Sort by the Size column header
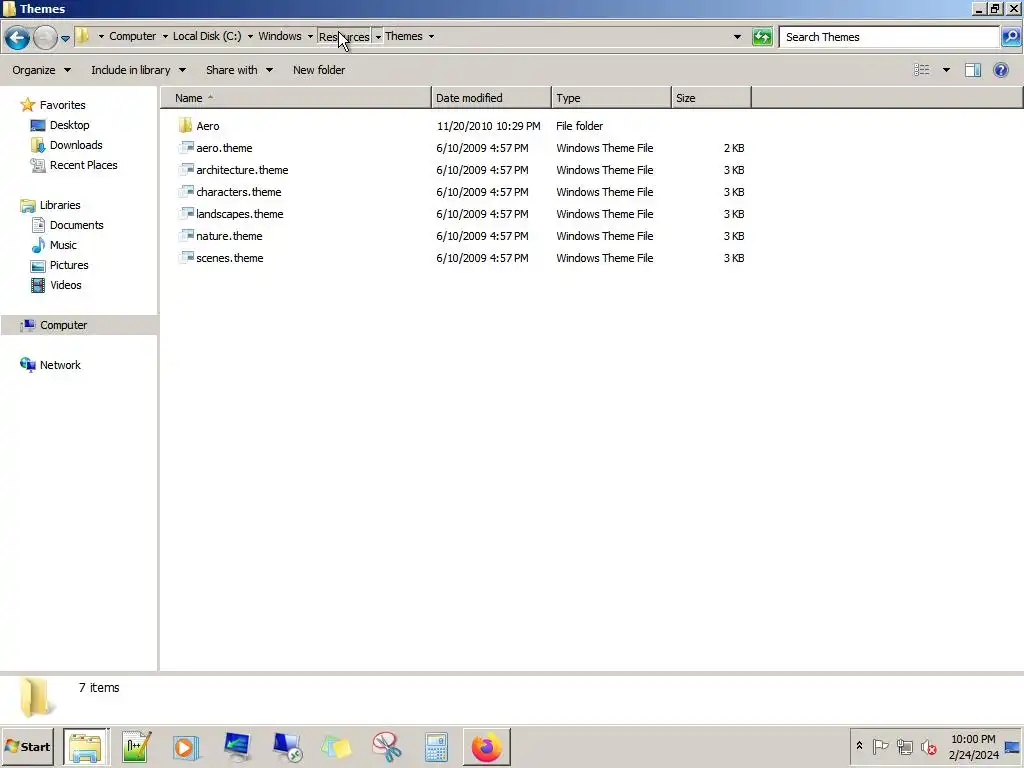This screenshot has height=768, width=1024. pyautogui.click(x=711, y=98)
